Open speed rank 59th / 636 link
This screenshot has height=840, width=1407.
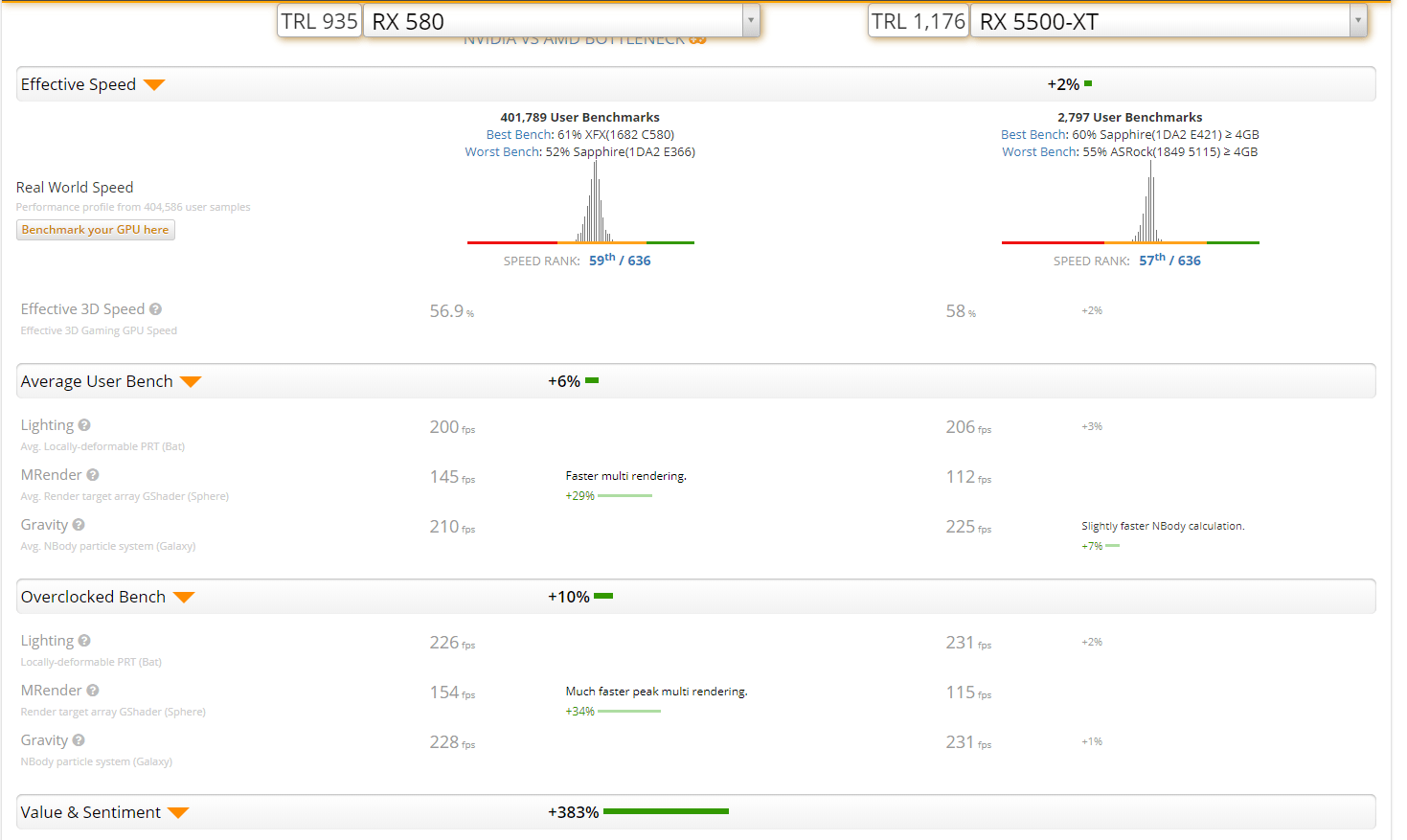[x=620, y=260]
